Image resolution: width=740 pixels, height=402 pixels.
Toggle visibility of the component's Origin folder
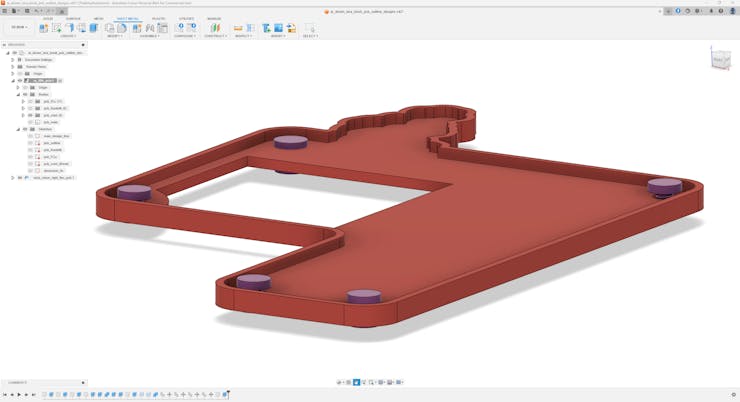(x=25, y=87)
